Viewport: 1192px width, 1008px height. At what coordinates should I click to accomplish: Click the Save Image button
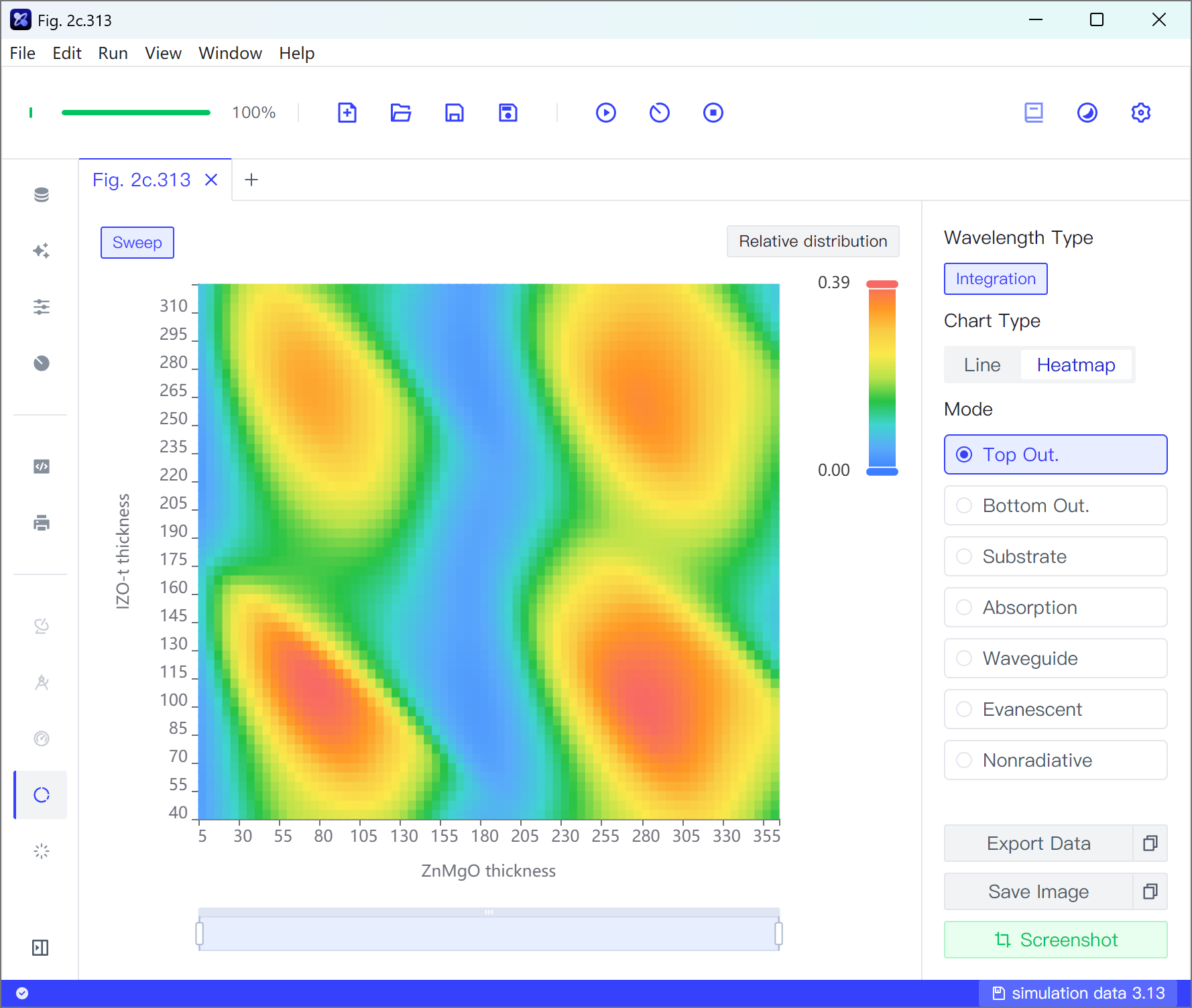pos(1038,891)
